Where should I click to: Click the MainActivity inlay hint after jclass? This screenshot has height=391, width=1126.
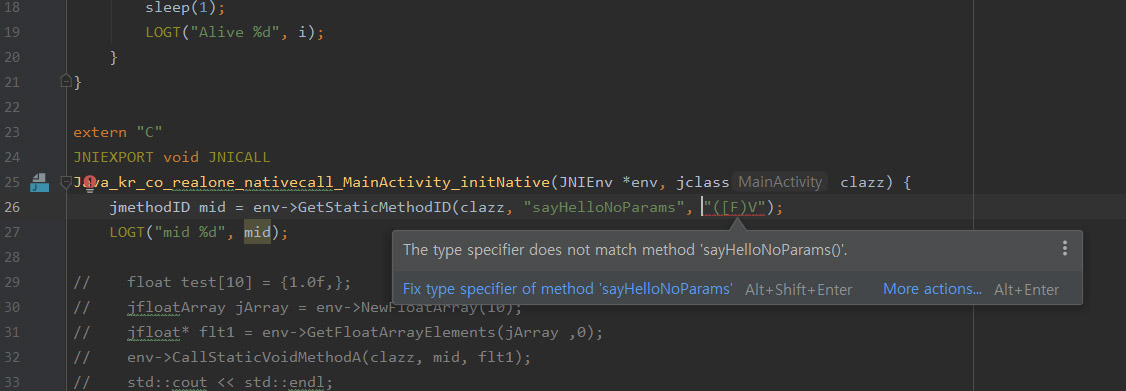click(780, 183)
